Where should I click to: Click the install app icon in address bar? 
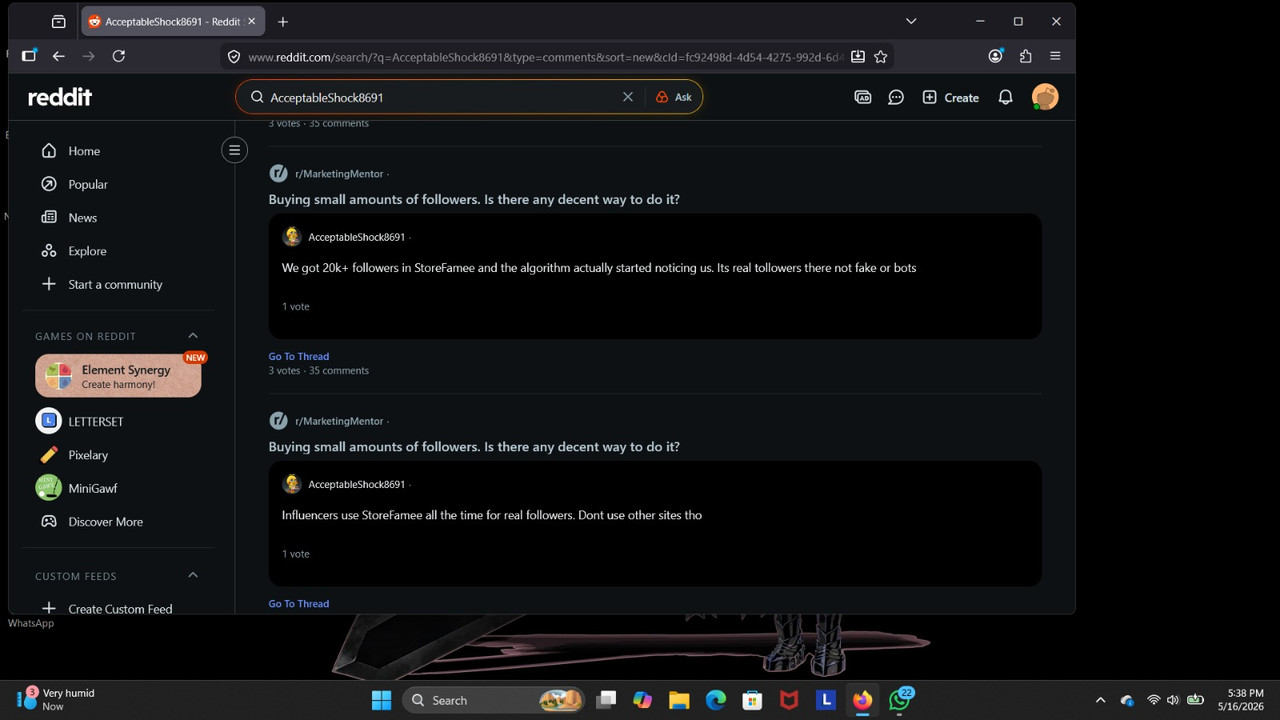[x=858, y=57]
